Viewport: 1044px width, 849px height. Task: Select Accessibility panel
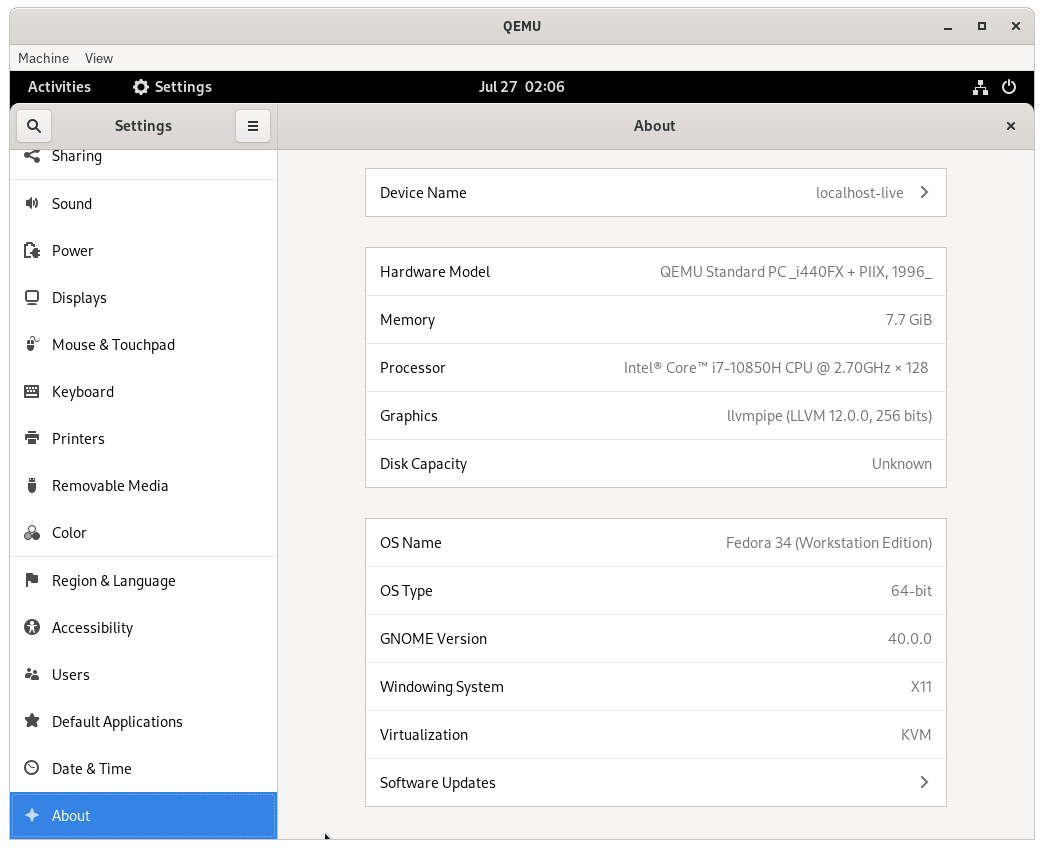tap(144, 628)
